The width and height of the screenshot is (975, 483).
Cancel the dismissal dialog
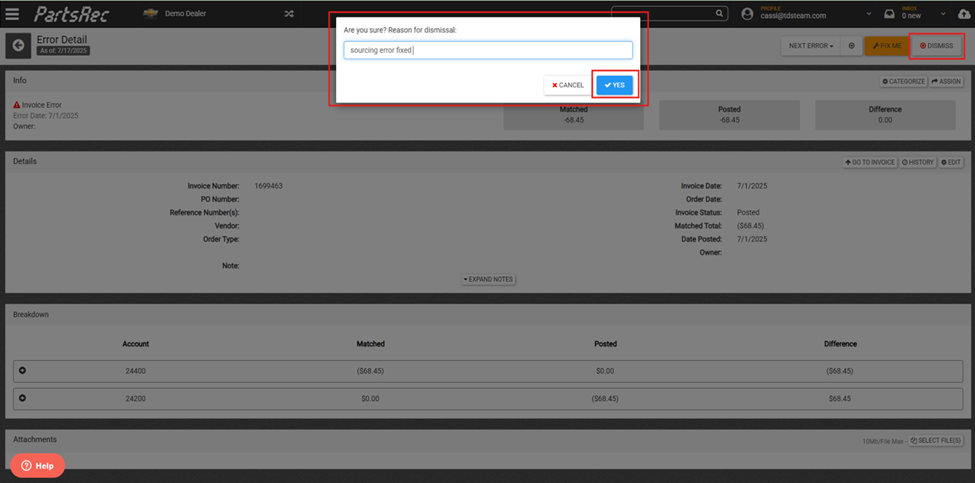(x=568, y=85)
